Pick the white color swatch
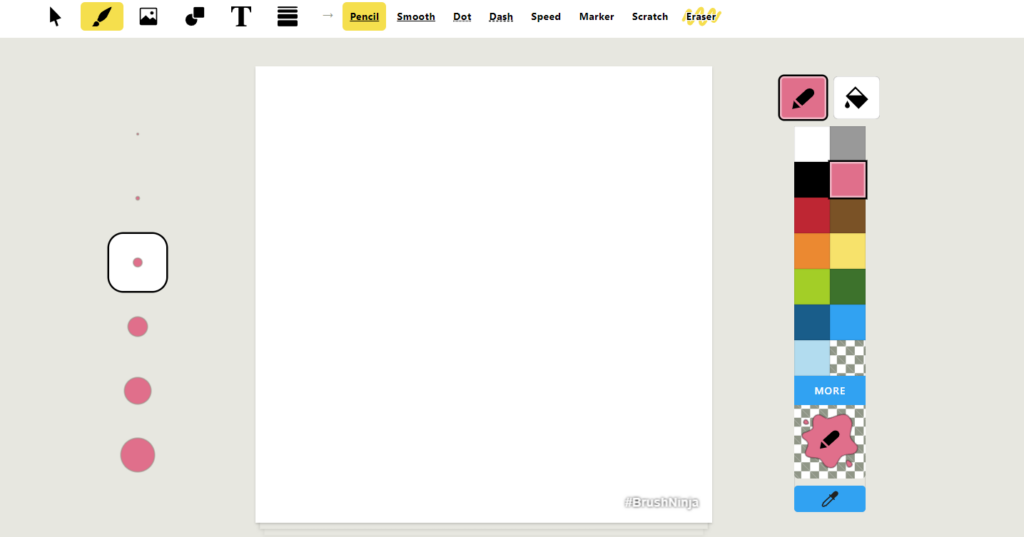Viewport: 1024px width, 537px height. [812, 144]
